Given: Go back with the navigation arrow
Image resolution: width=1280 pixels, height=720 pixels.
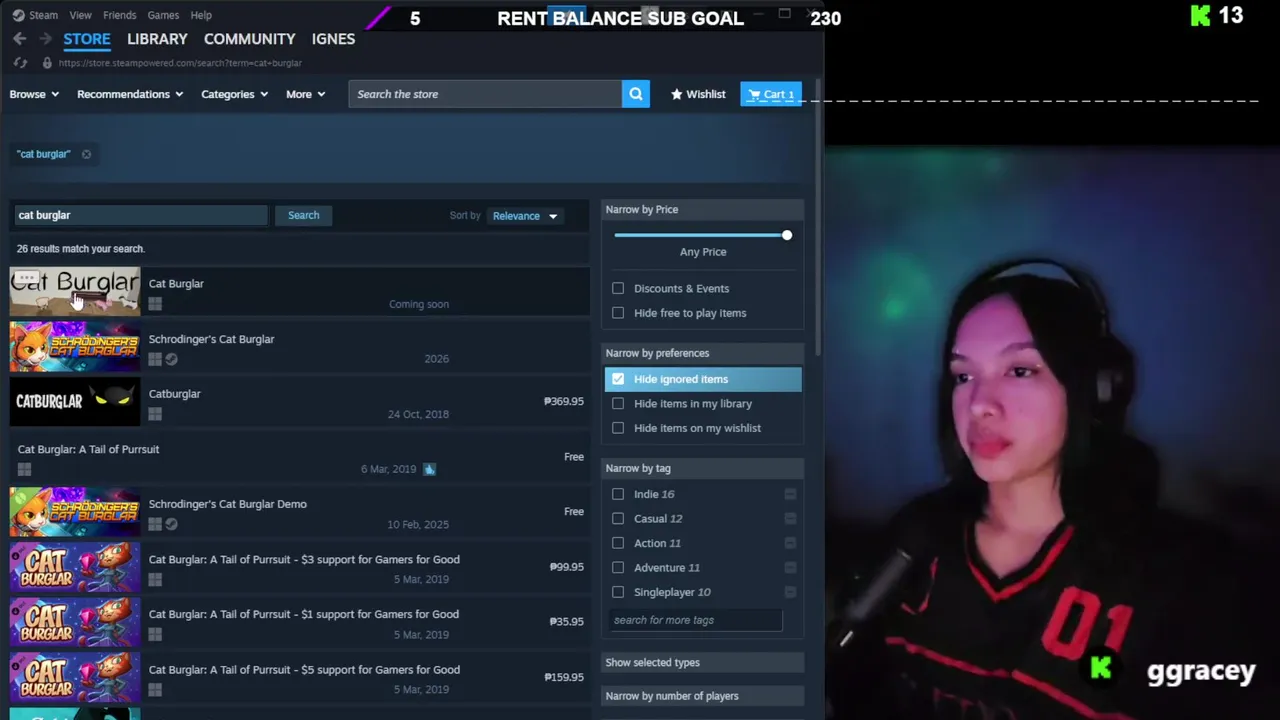Looking at the screenshot, I should coord(19,39).
